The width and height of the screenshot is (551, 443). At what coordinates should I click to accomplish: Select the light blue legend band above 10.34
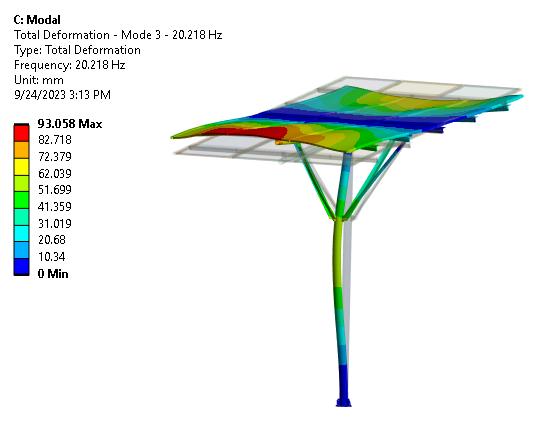point(21,250)
